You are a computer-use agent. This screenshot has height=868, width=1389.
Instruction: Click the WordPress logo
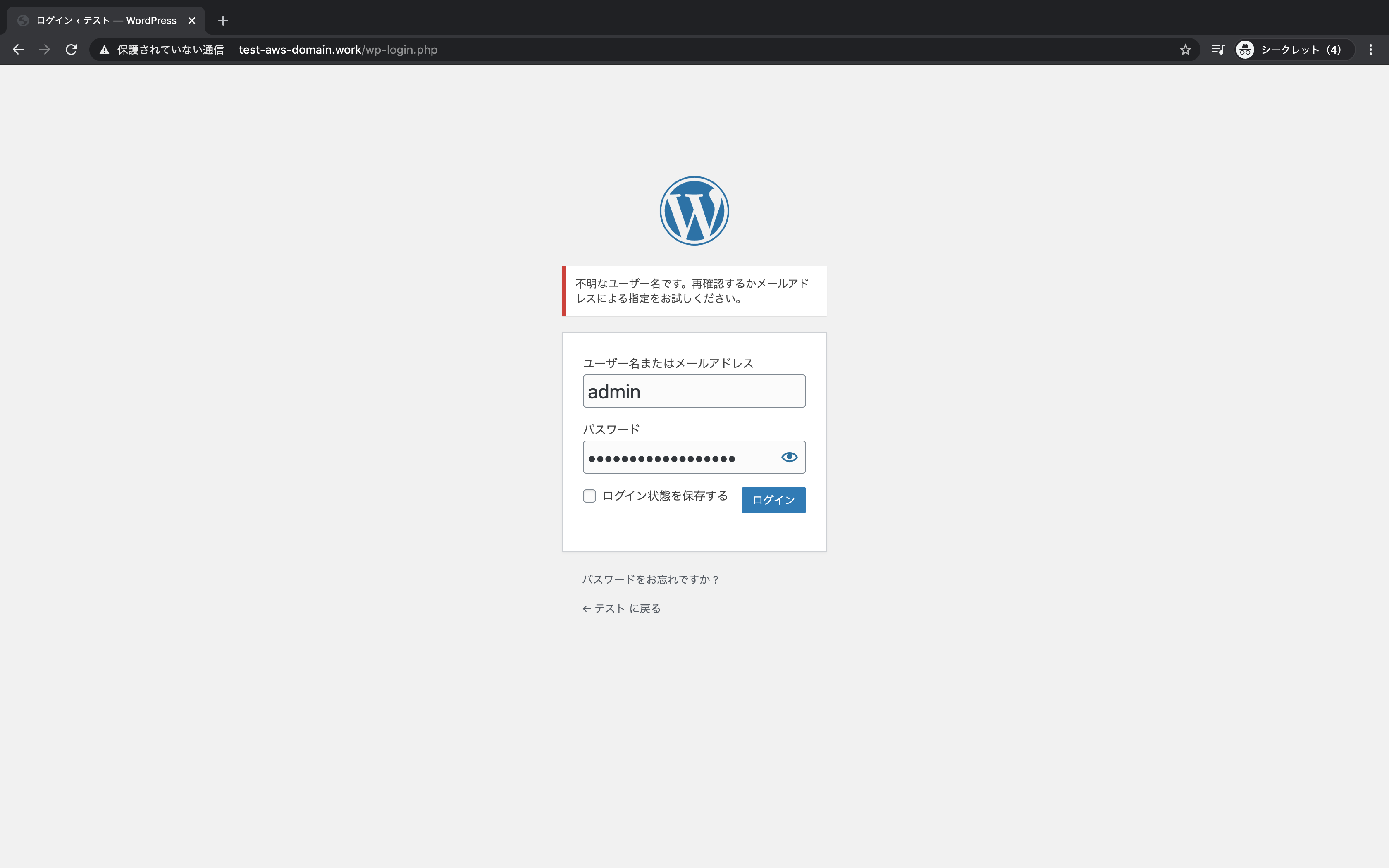[694, 211]
